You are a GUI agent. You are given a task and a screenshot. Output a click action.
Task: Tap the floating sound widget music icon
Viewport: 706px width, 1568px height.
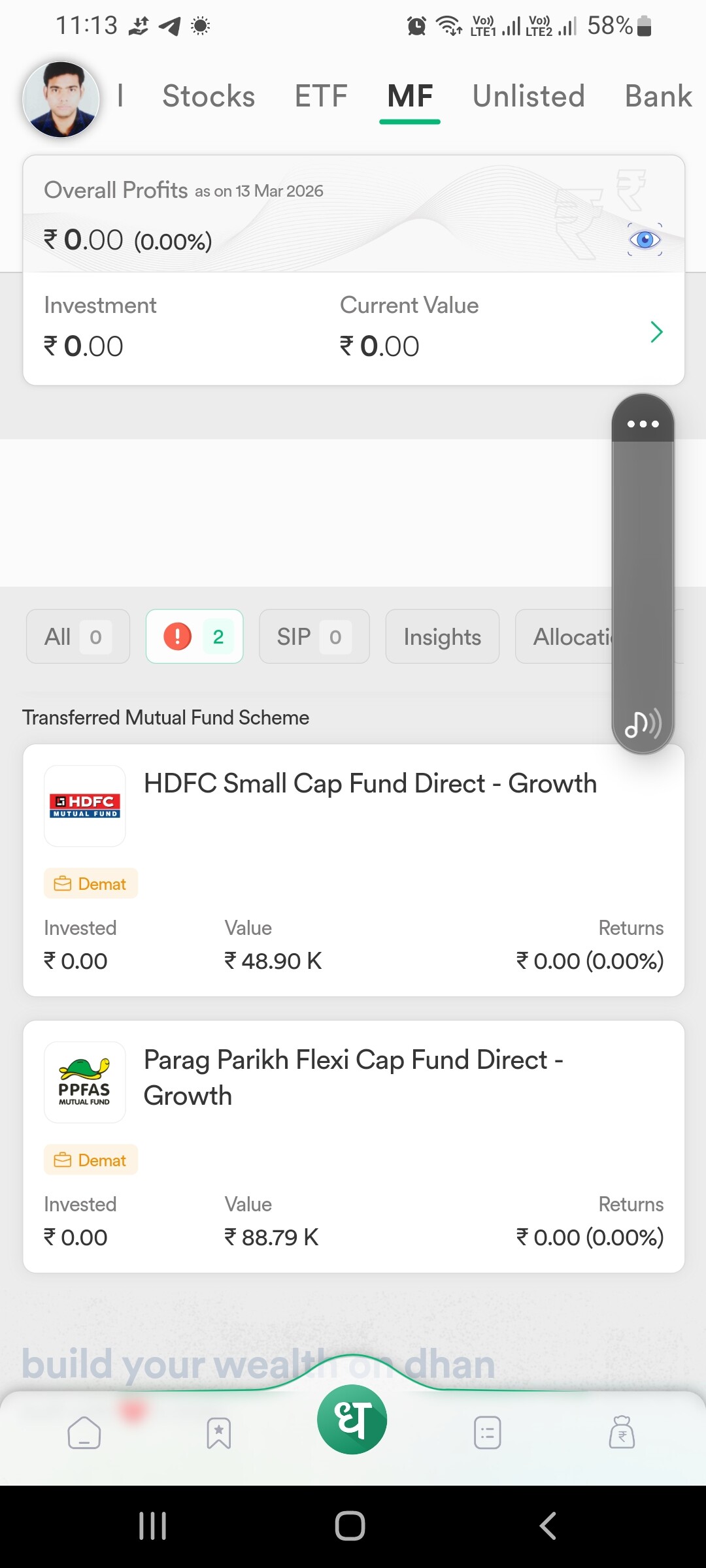tap(643, 724)
